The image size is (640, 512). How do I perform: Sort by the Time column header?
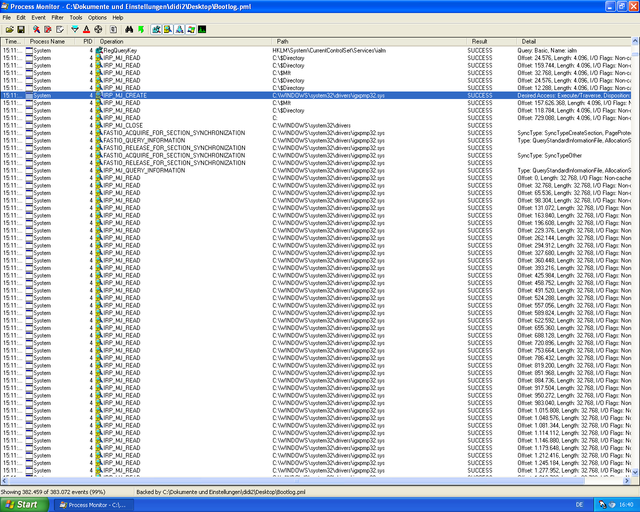pos(13,42)
